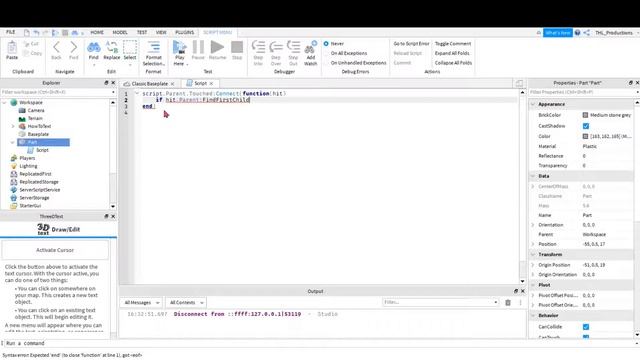This screenshot has height=360, width=640.
Task: Click Collapse All Folds
Action: [x=453, y=63]
